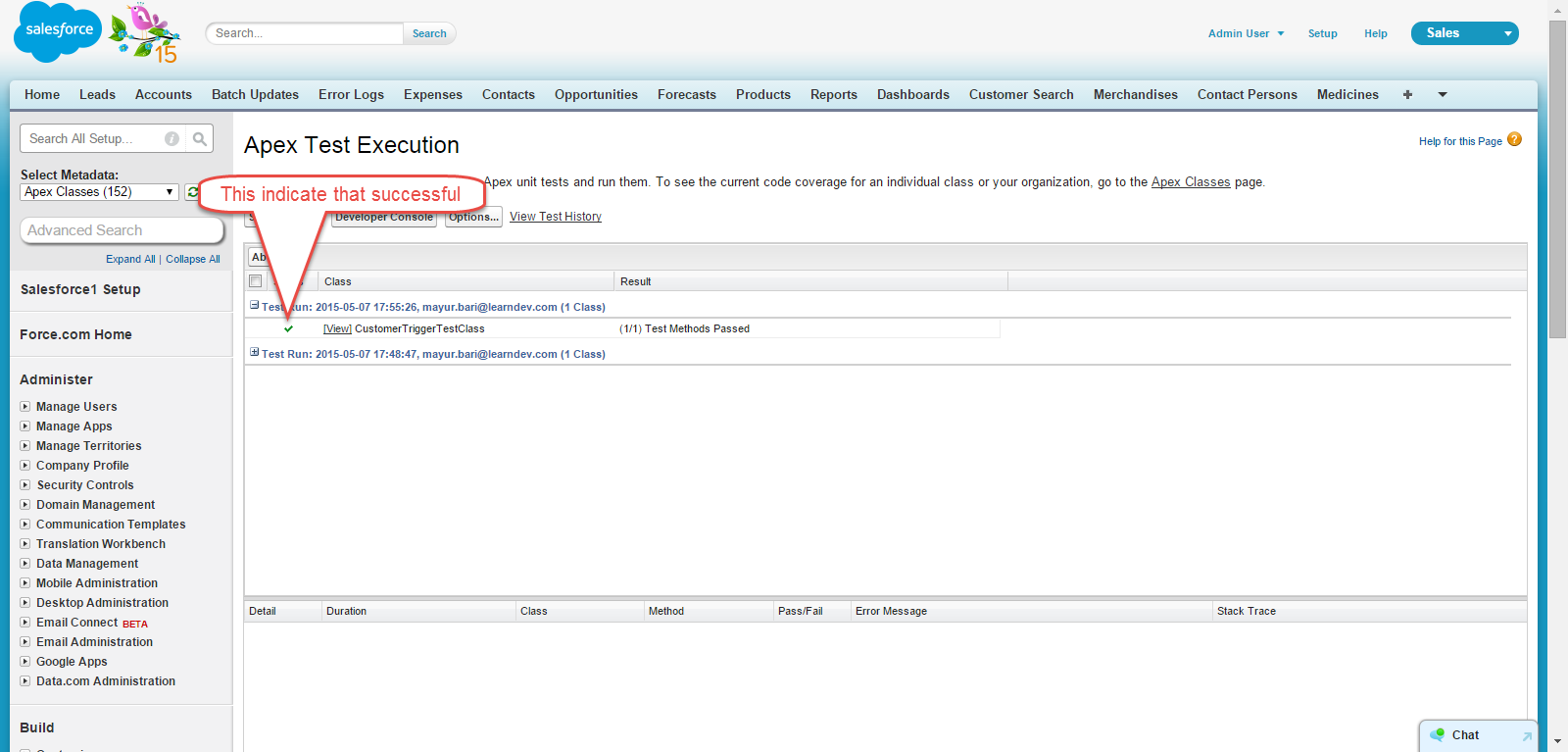1568x752 pixels.
Task: Toggle the select-all checkbox in test table header
Action: [255, 281]
